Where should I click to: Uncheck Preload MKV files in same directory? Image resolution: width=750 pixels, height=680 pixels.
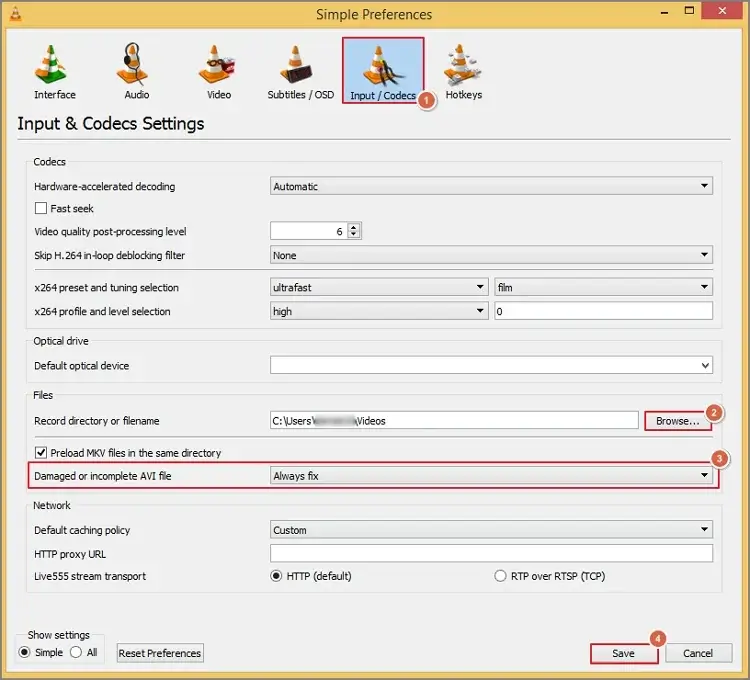[41, 453]
